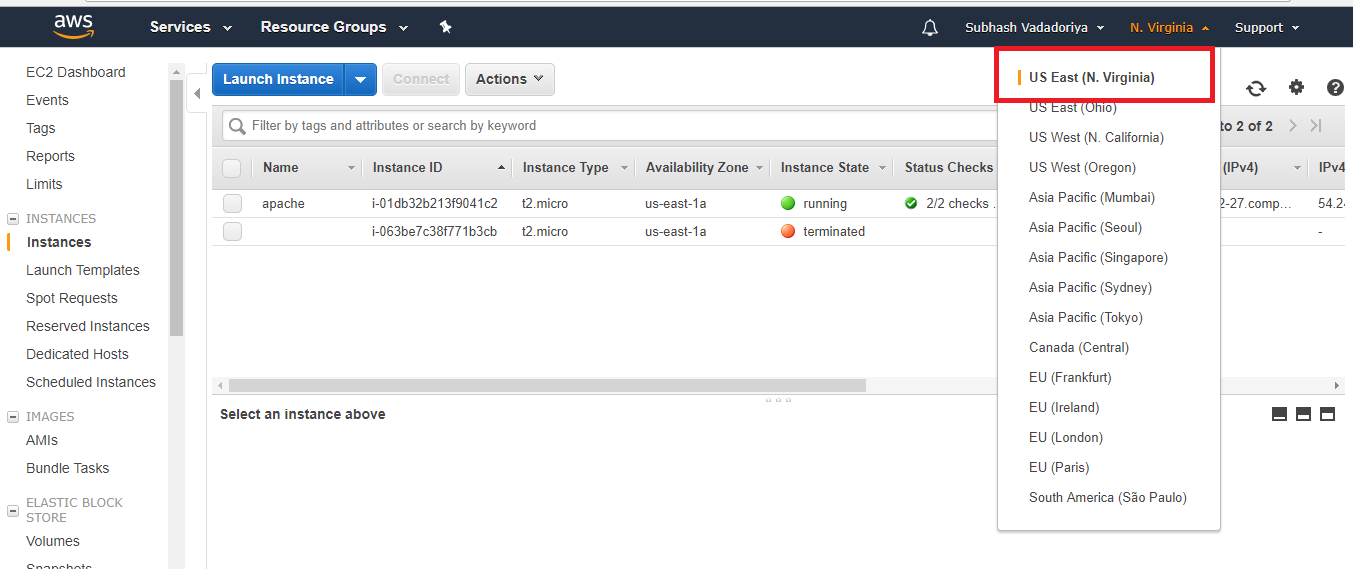Collapse the IMAGES sidebar section
Viewport: 1353px width, 569px height.
[13, 416]
